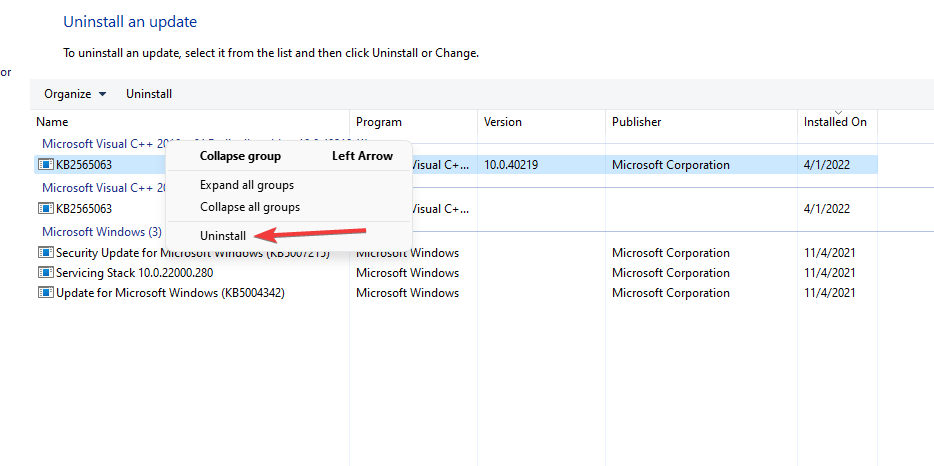This screenshot has width=934, height=466.
Task: Select the Servicing Stack 10.0.22000.280 entry name
Action: click(x=134, y=273)
